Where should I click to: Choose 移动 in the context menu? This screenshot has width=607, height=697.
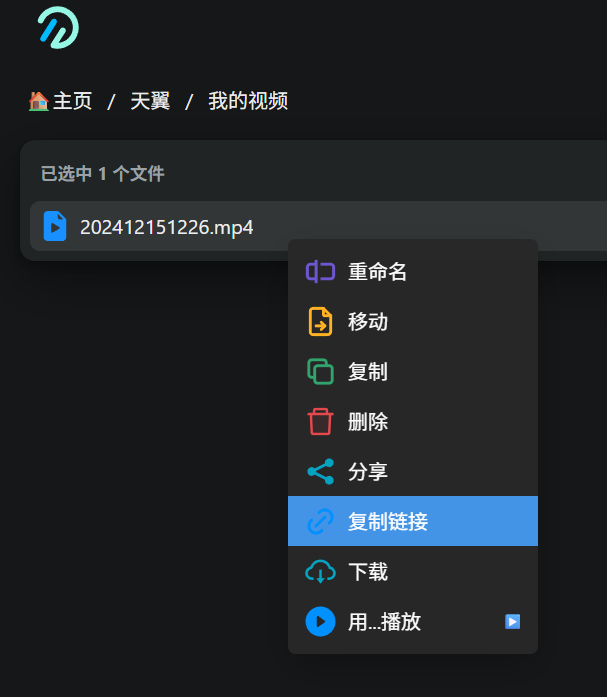click(x=368, y=322)
